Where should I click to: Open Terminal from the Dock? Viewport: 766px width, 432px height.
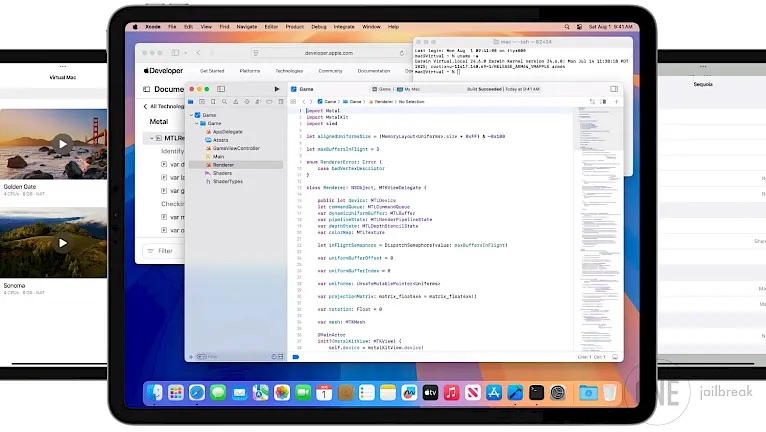point(536,392)
